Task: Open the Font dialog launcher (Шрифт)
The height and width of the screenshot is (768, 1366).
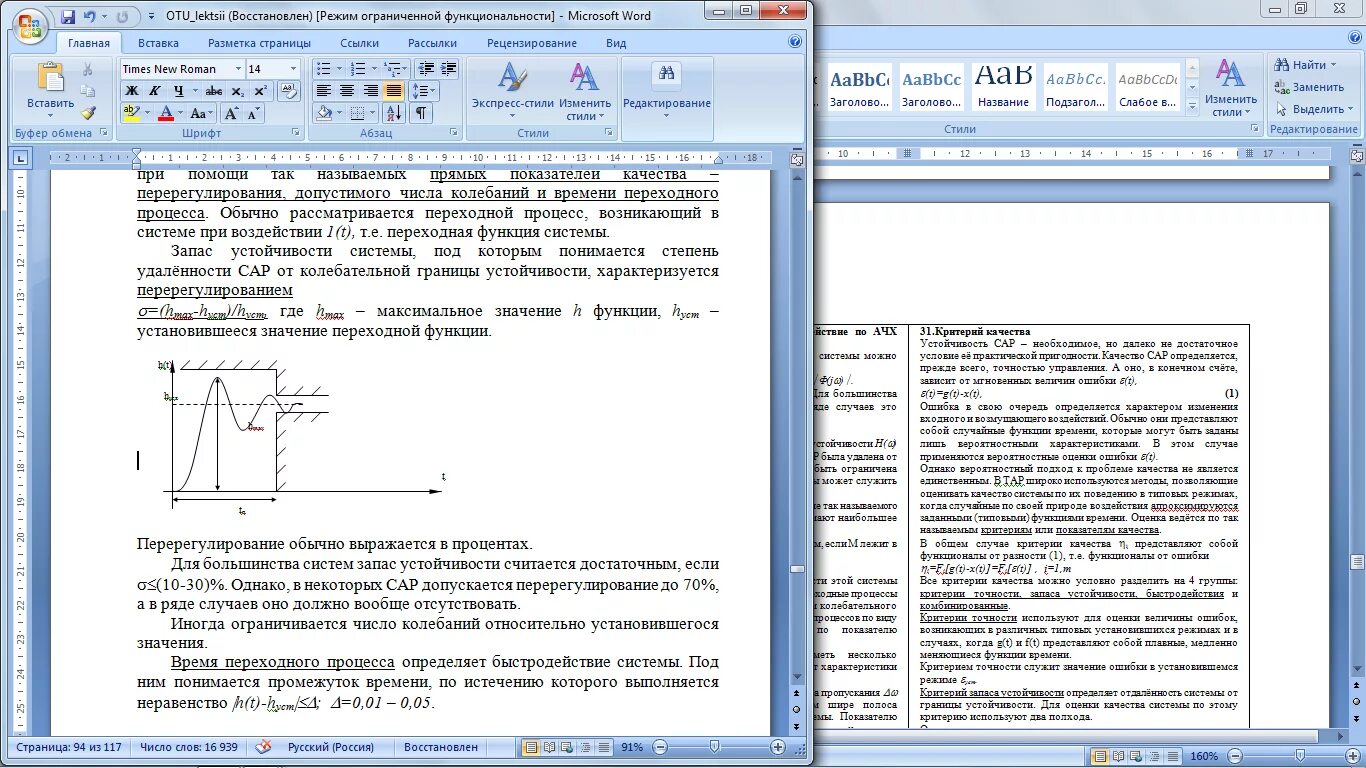Action: tap(295, 133)
